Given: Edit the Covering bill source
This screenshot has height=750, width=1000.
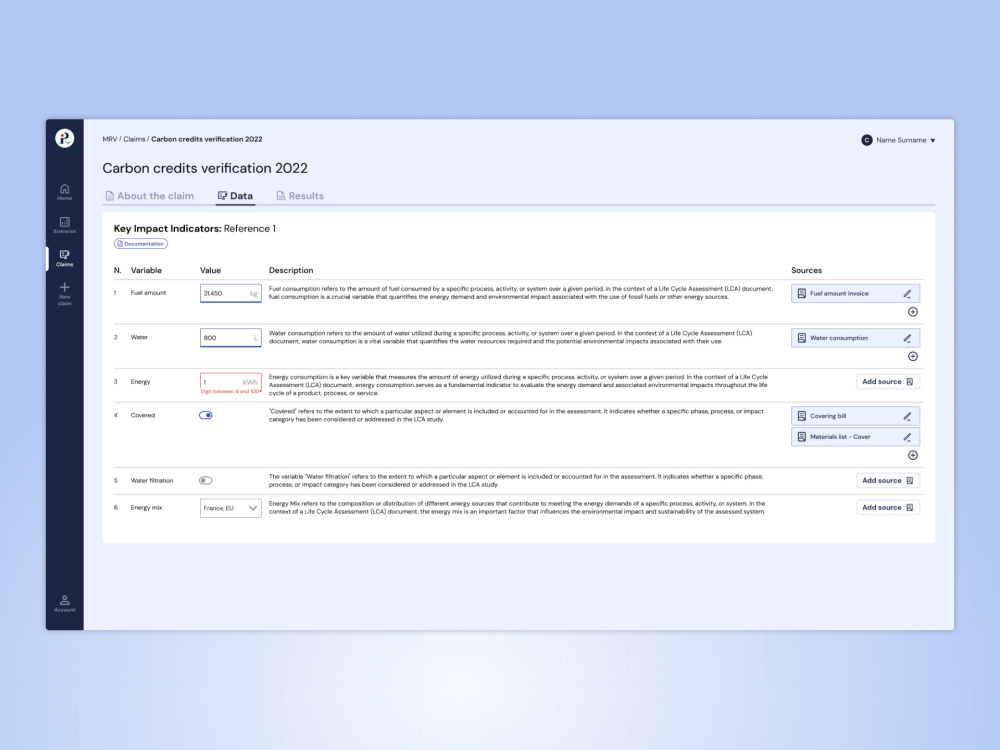Looking at the screenshot, I should click(x=907, y=416).
